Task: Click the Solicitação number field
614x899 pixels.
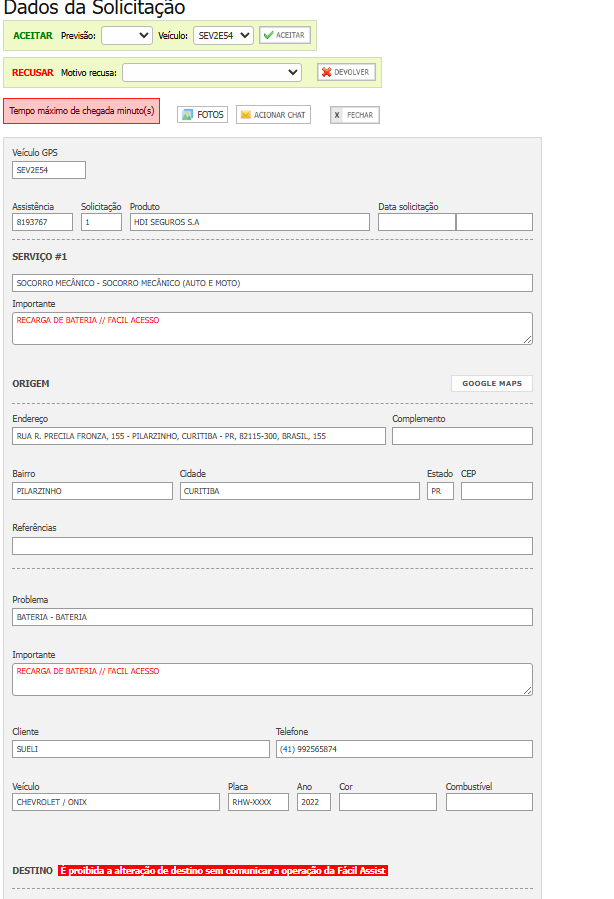Action: (101, 222)
